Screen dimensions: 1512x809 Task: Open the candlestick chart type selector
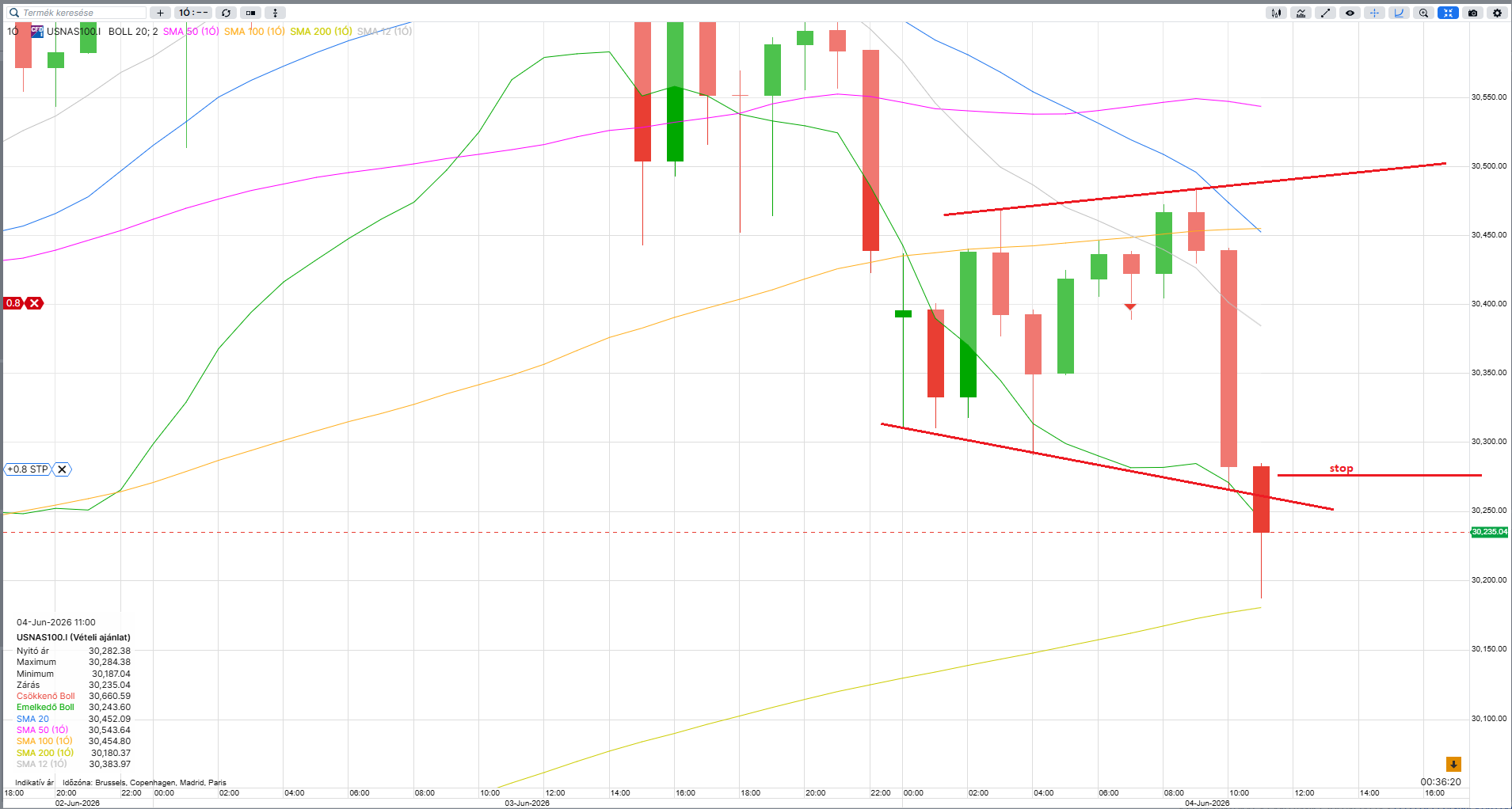[1276, 13]
